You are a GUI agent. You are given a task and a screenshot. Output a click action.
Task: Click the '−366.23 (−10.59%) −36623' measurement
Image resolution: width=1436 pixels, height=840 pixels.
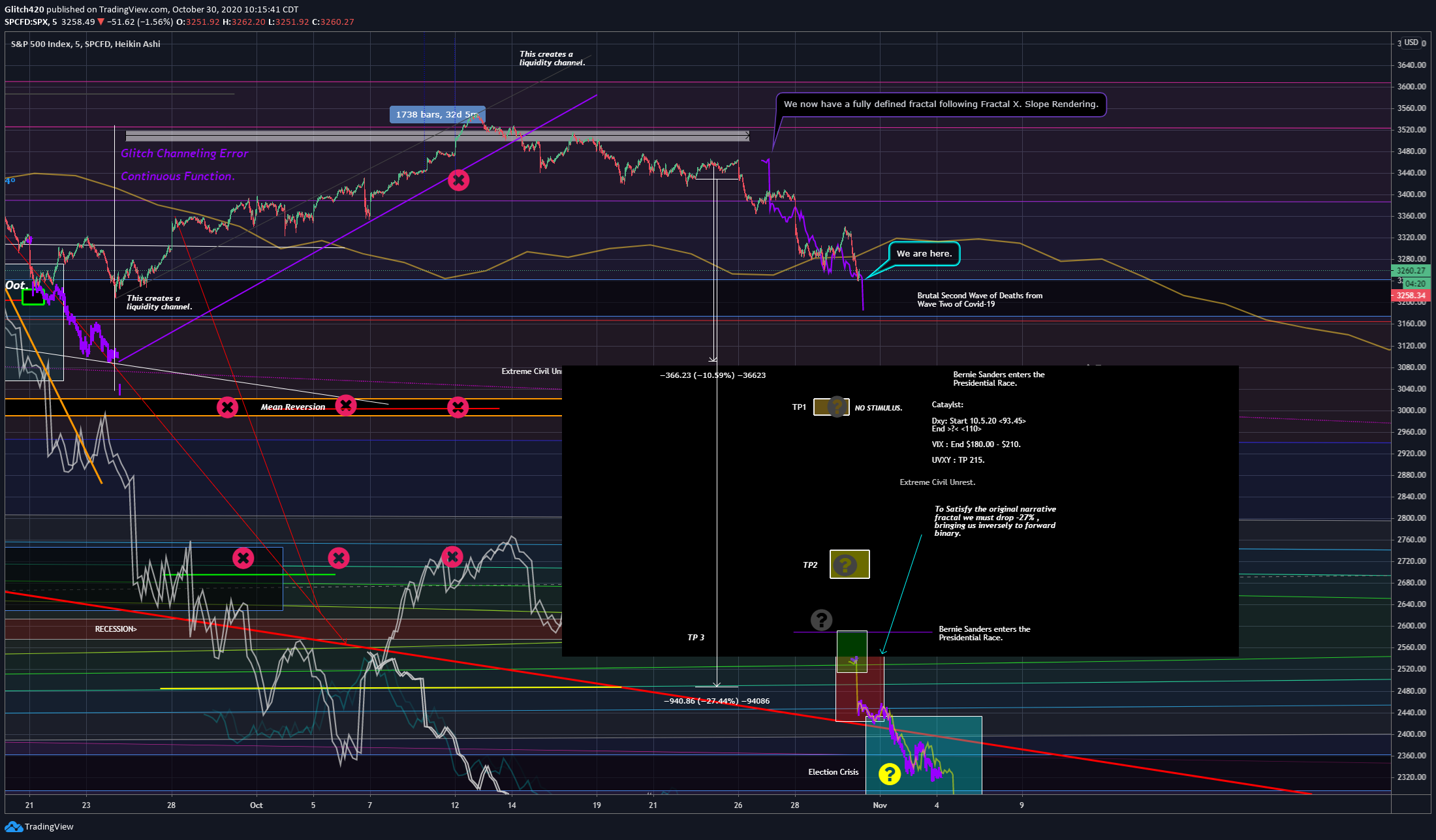coord(713,375)
